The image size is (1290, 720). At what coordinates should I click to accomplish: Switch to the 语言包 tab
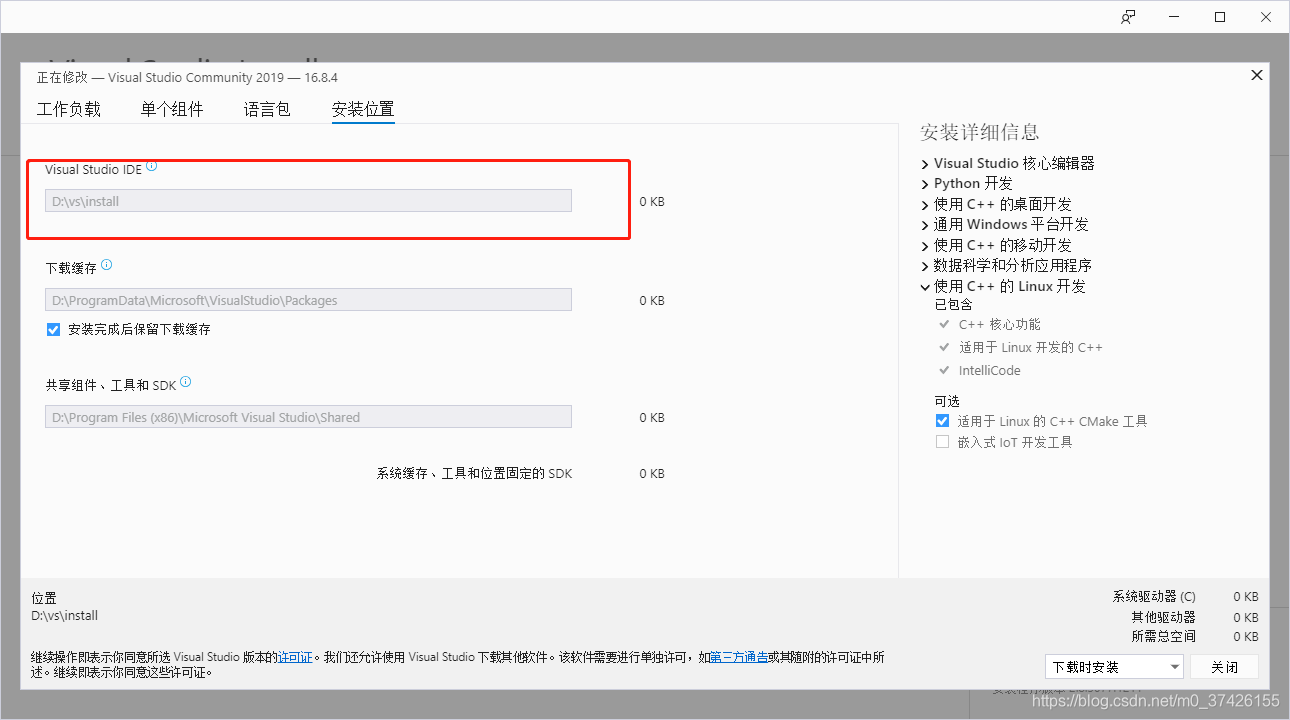coord(267,110)
